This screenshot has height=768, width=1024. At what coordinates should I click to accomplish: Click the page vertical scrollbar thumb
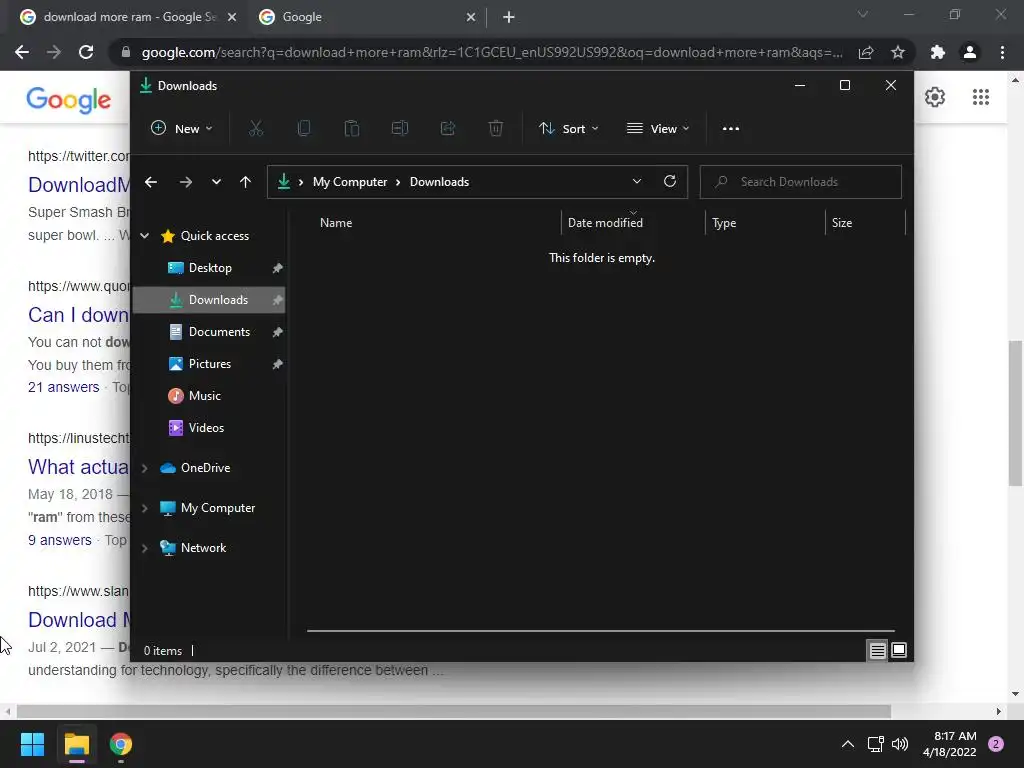pyautogui.click(x=1015, y=413)
